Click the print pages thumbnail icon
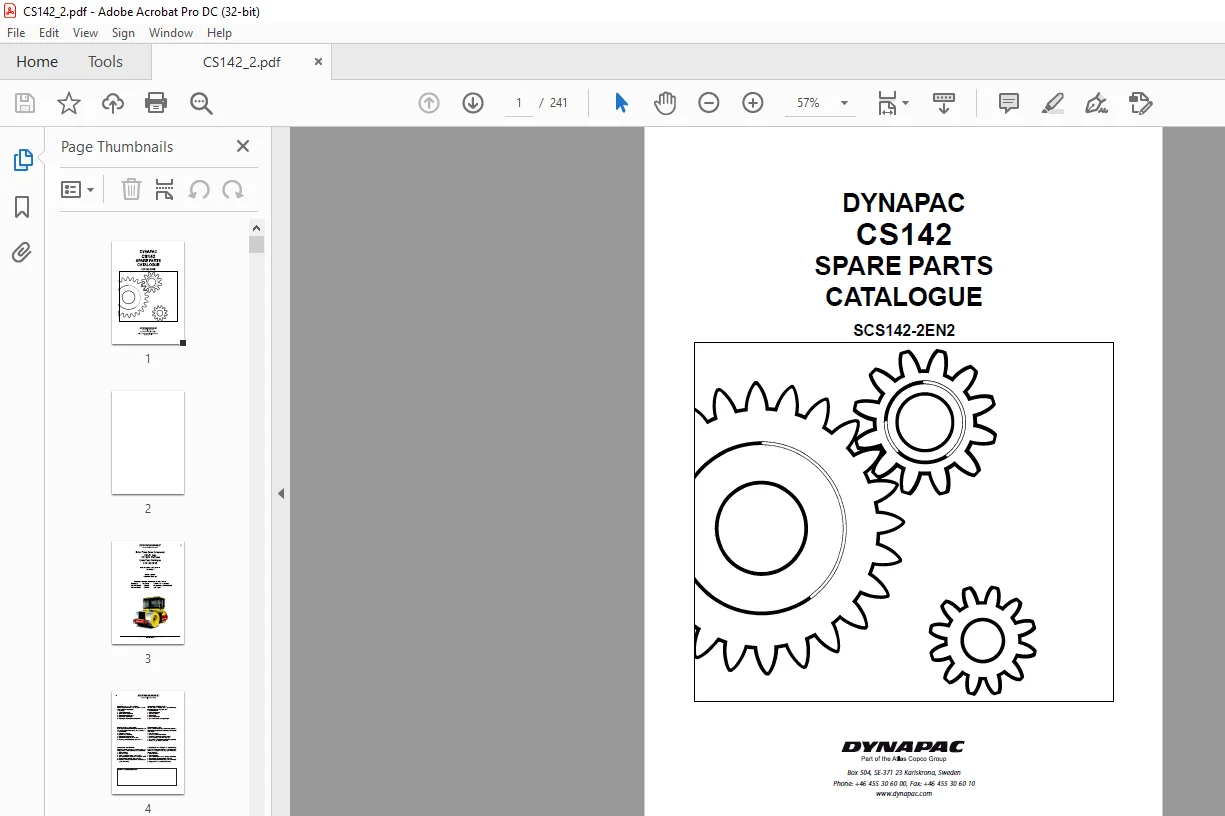Viewport: 1225px width, 816px height. (165, 189)
